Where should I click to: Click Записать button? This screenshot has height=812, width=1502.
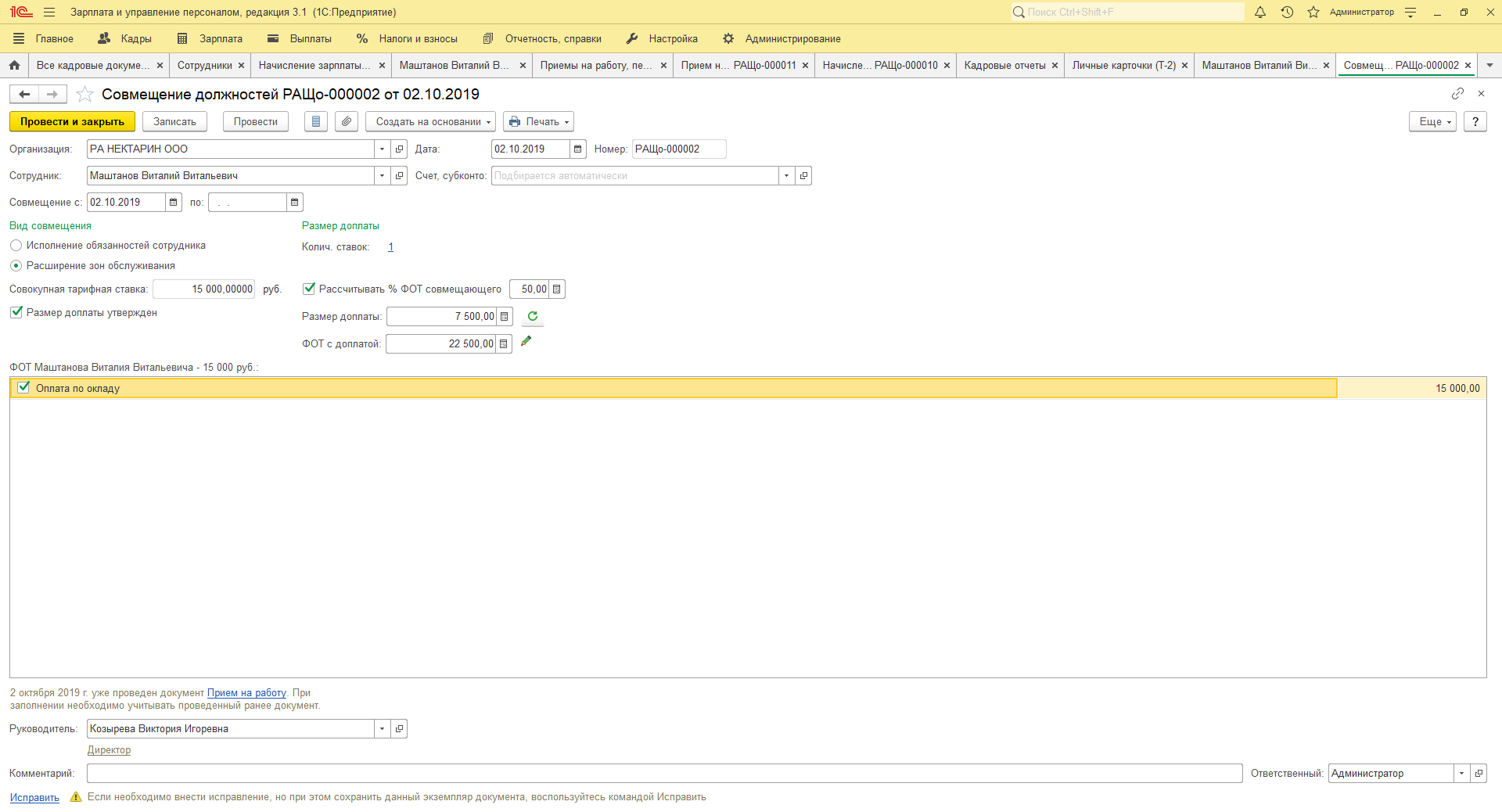pyautogui.click(x=174, y=121)
